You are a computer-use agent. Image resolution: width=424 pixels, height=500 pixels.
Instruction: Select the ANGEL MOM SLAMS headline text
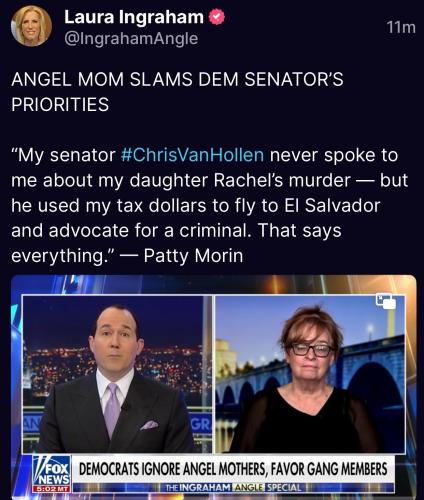[177, 92]
